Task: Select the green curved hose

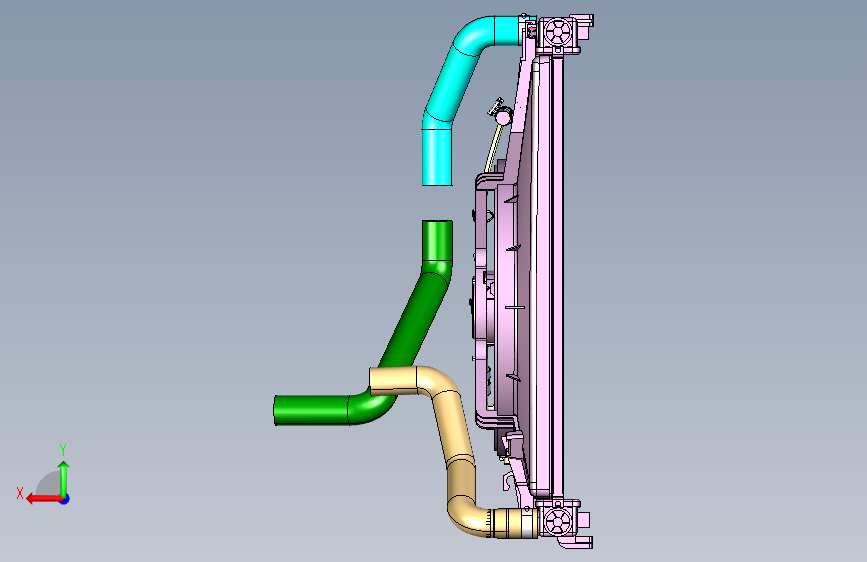Action: pos(412,326)
